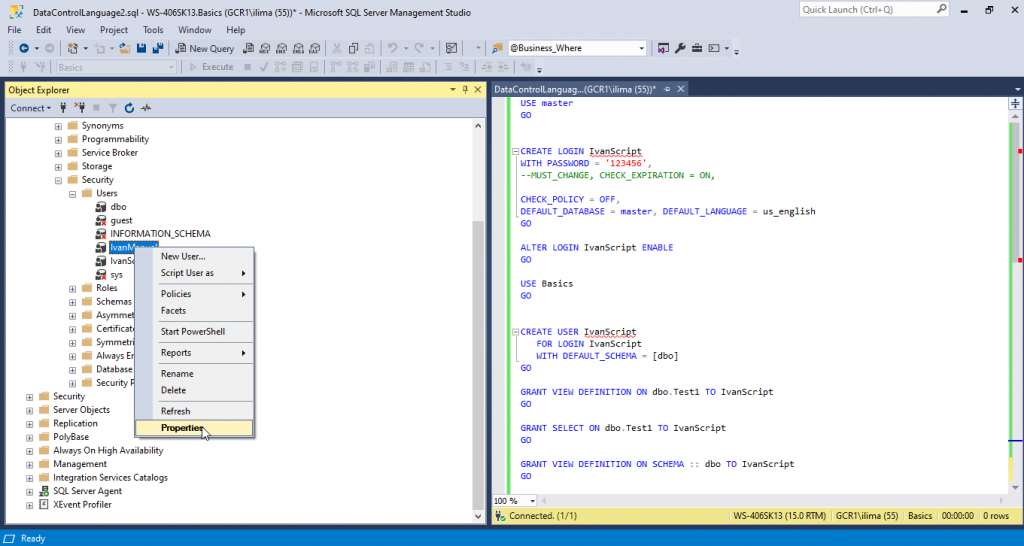Click the Open File folder icon

[x=125, y=48]
